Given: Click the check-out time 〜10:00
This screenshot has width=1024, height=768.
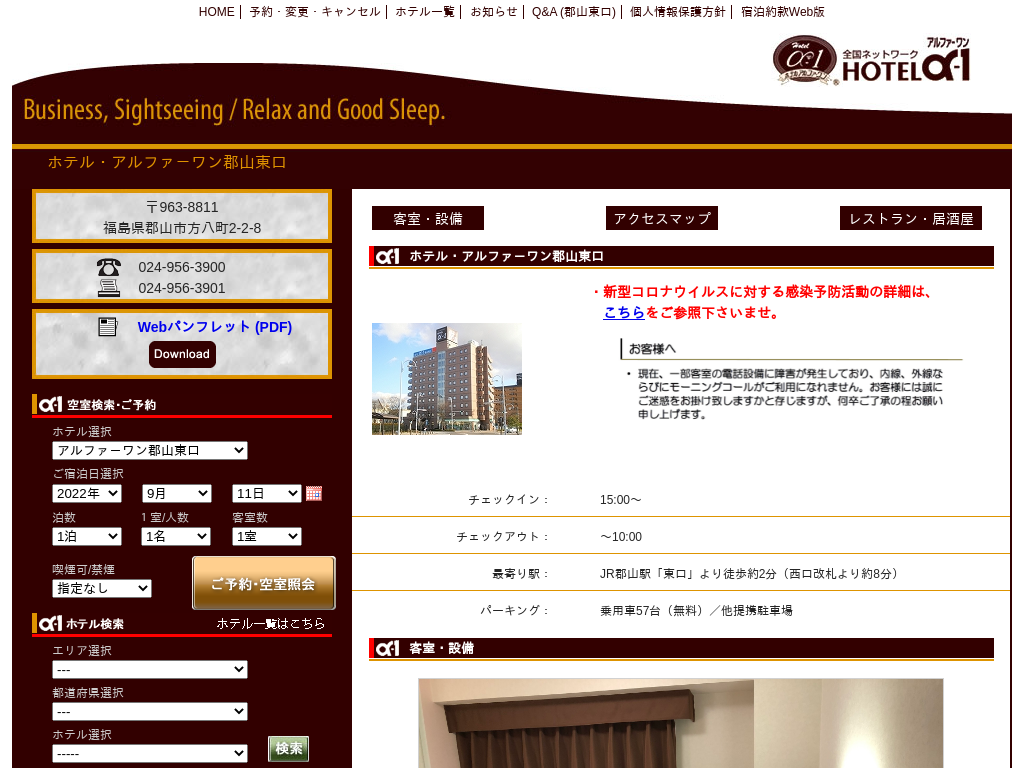Looking at the screenshot, I should point(620,537).
